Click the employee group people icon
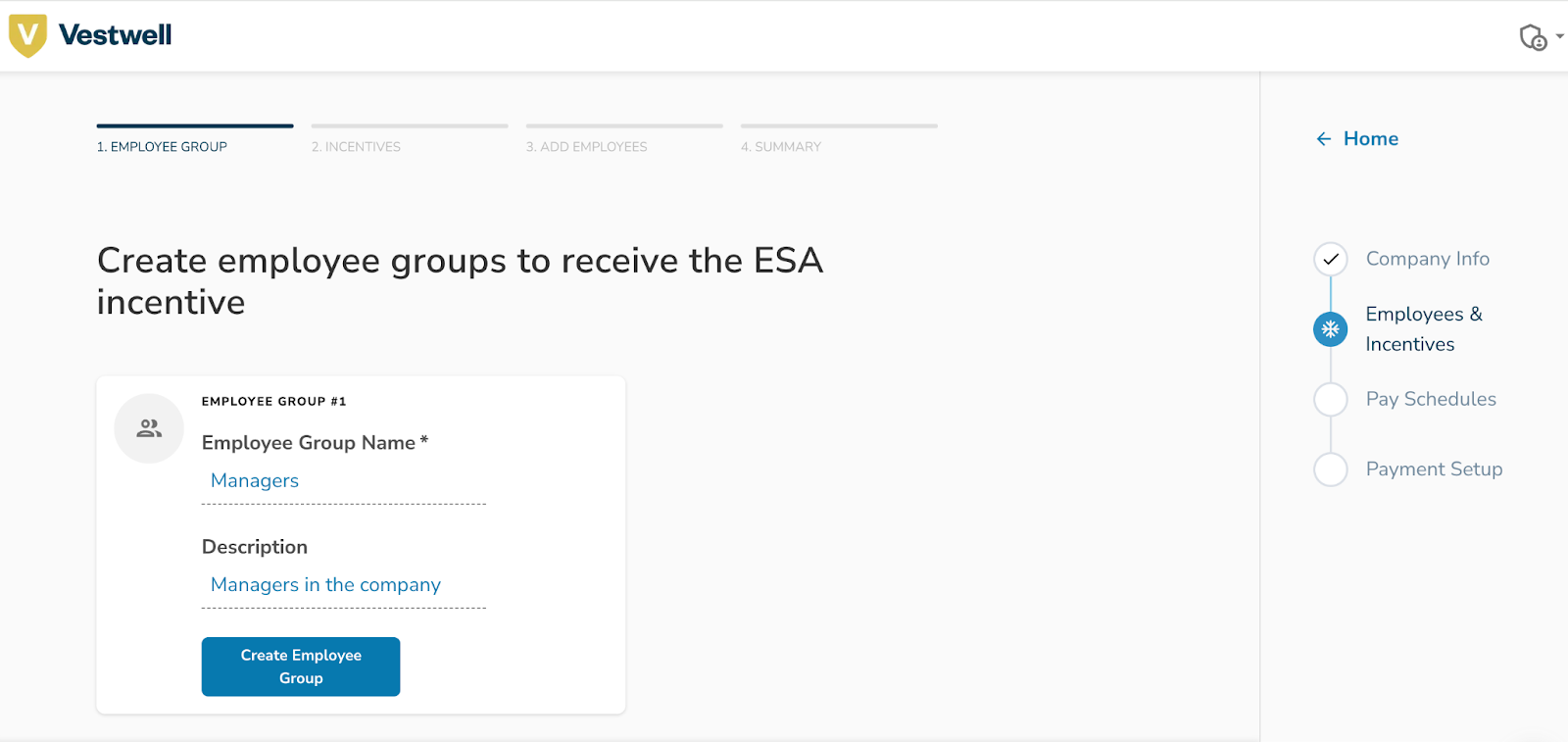 [x=149, y=428]
